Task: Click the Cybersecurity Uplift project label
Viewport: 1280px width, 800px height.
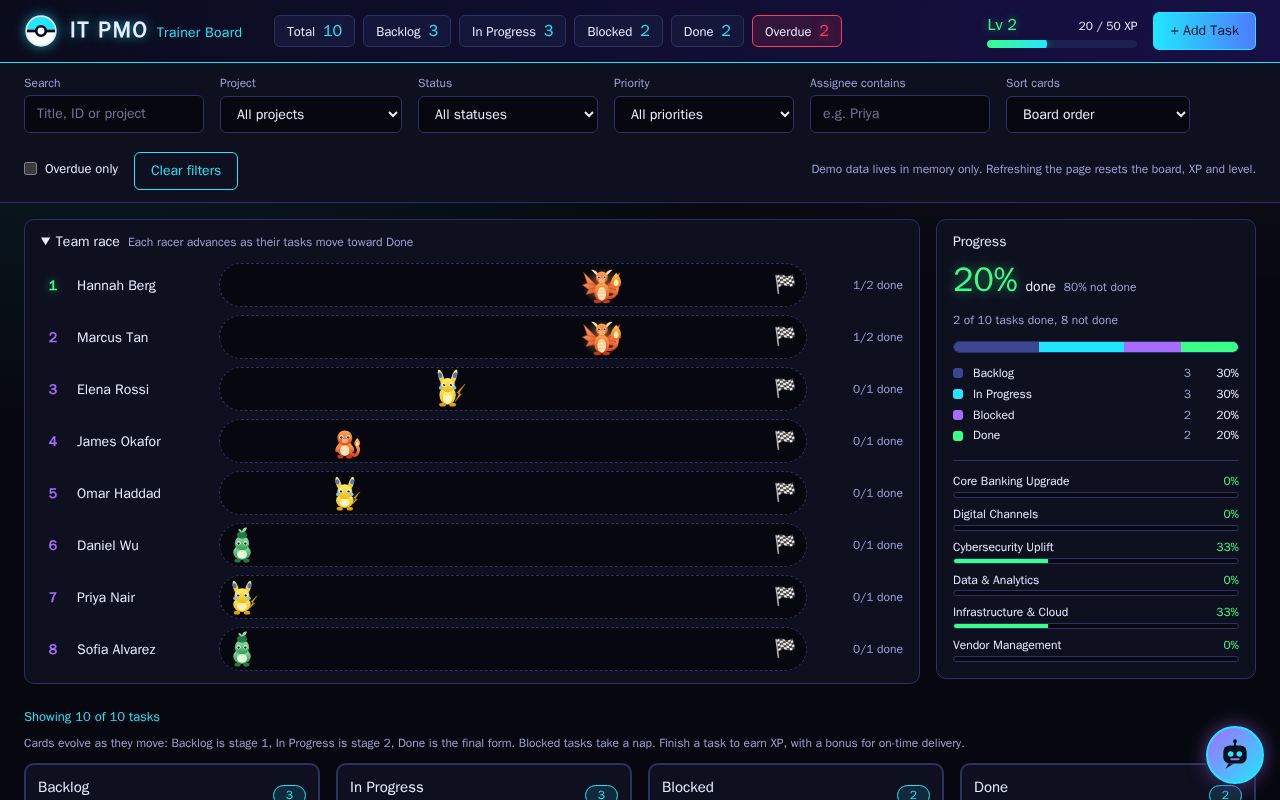Action: point(1003,547)
